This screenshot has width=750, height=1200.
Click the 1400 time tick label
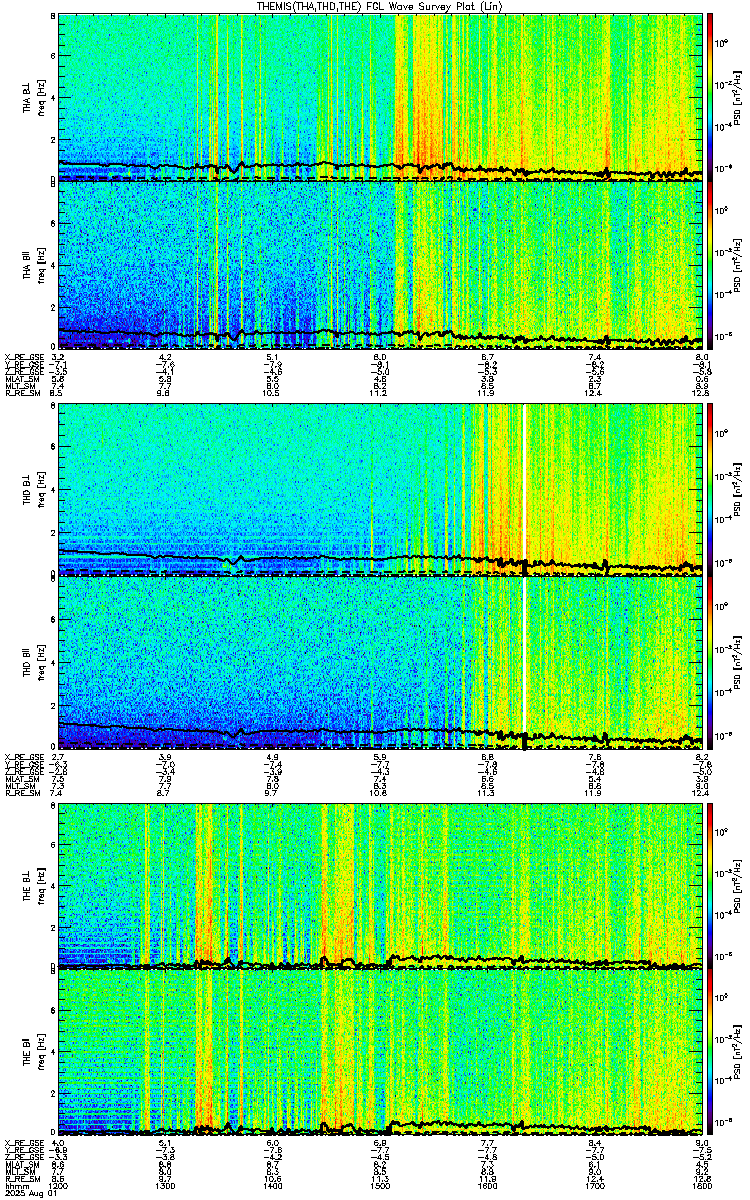tap(273, 1187)
